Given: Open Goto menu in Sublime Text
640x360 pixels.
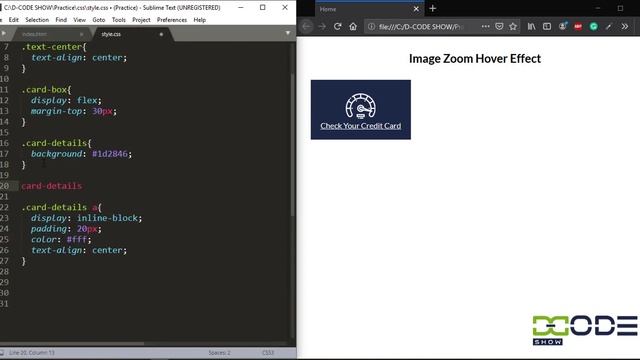Looking at the screenshot, I should click(98, 20).
